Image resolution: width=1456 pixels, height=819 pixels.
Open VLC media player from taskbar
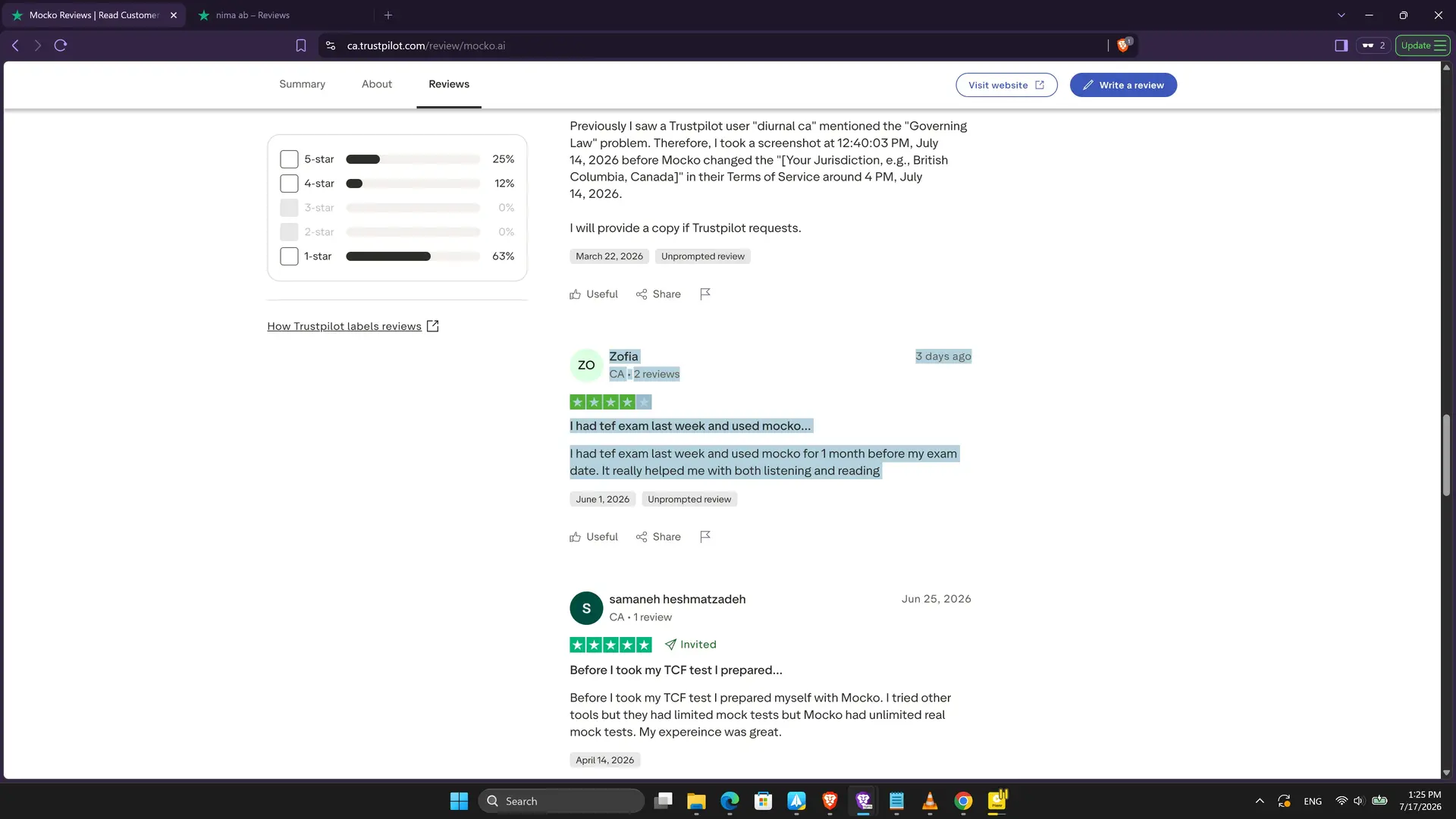pyautogui.click(x=930, y=801)
